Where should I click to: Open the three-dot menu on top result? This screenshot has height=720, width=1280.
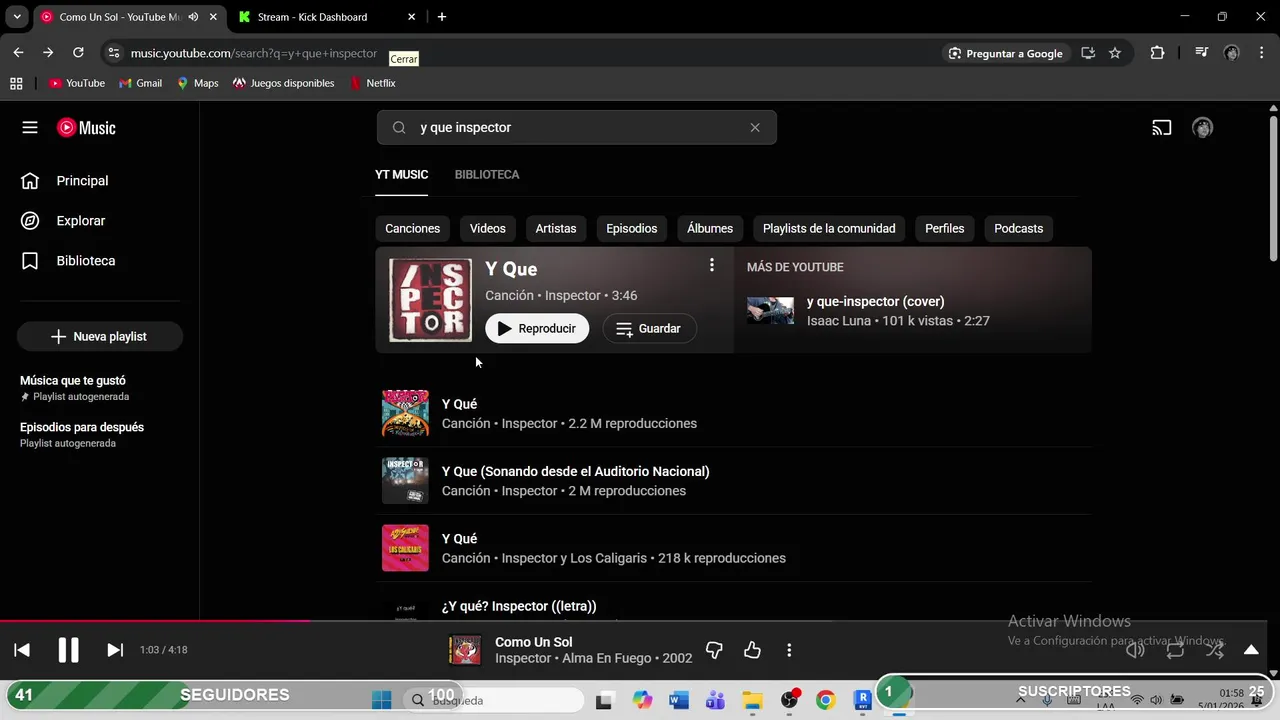(x=712, y=265)
